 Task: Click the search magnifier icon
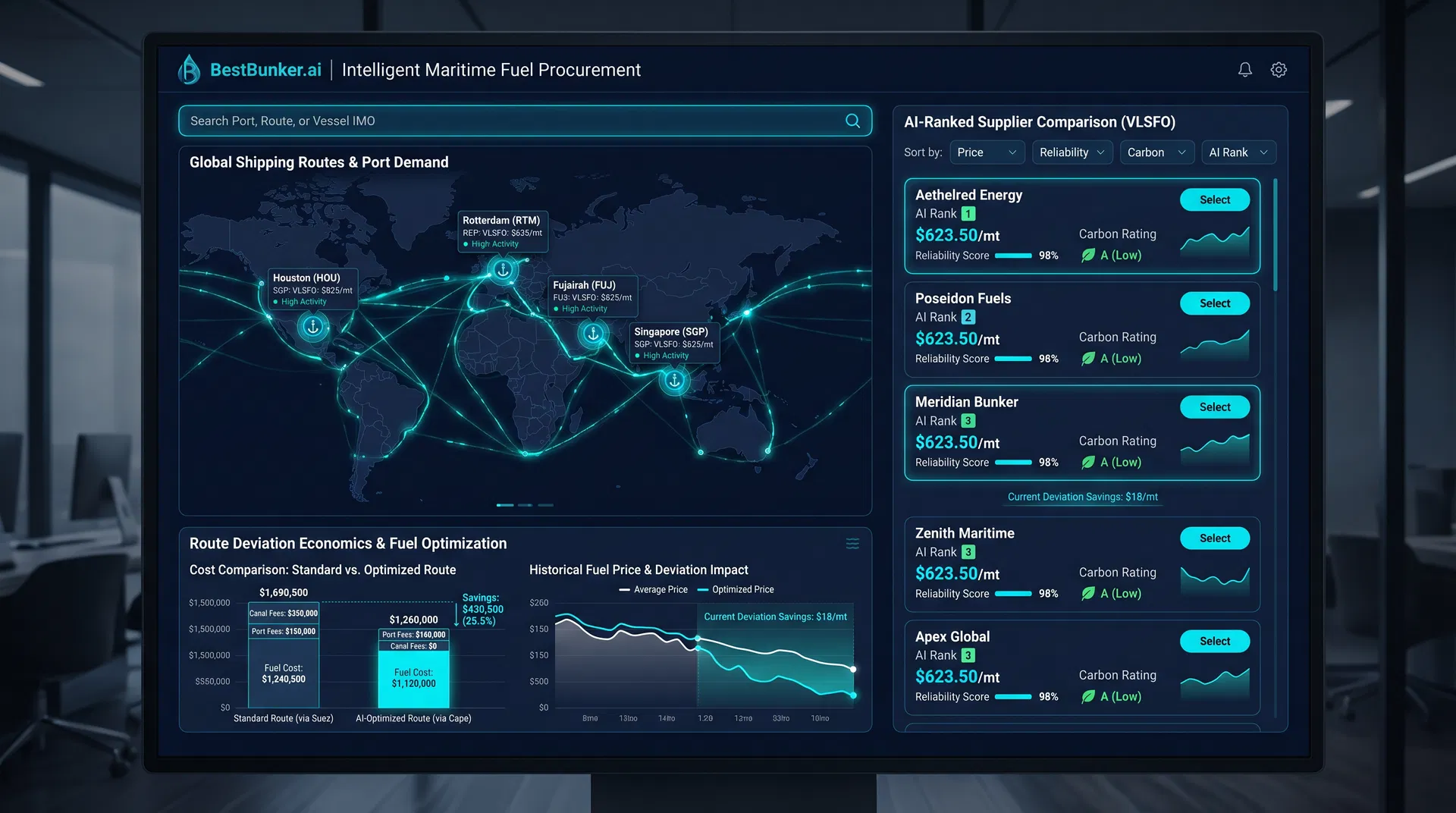[852, 121]
